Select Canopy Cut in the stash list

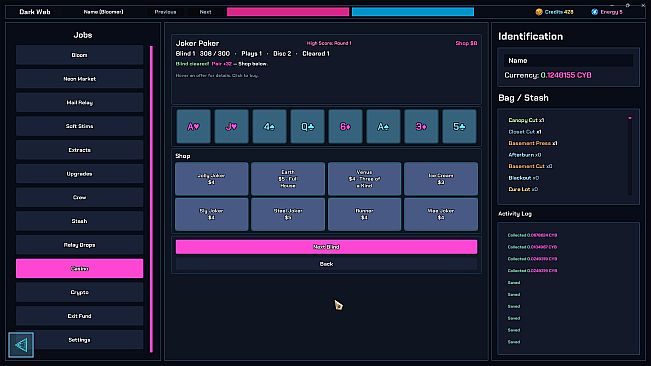pos(526,120)
